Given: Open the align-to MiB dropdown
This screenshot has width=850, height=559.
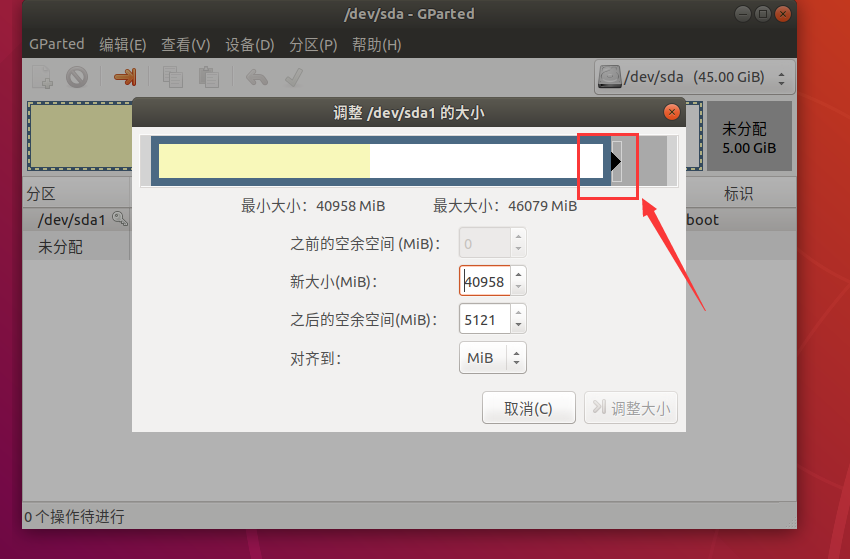Looking at the screenshot, I should tap(493, 358).
